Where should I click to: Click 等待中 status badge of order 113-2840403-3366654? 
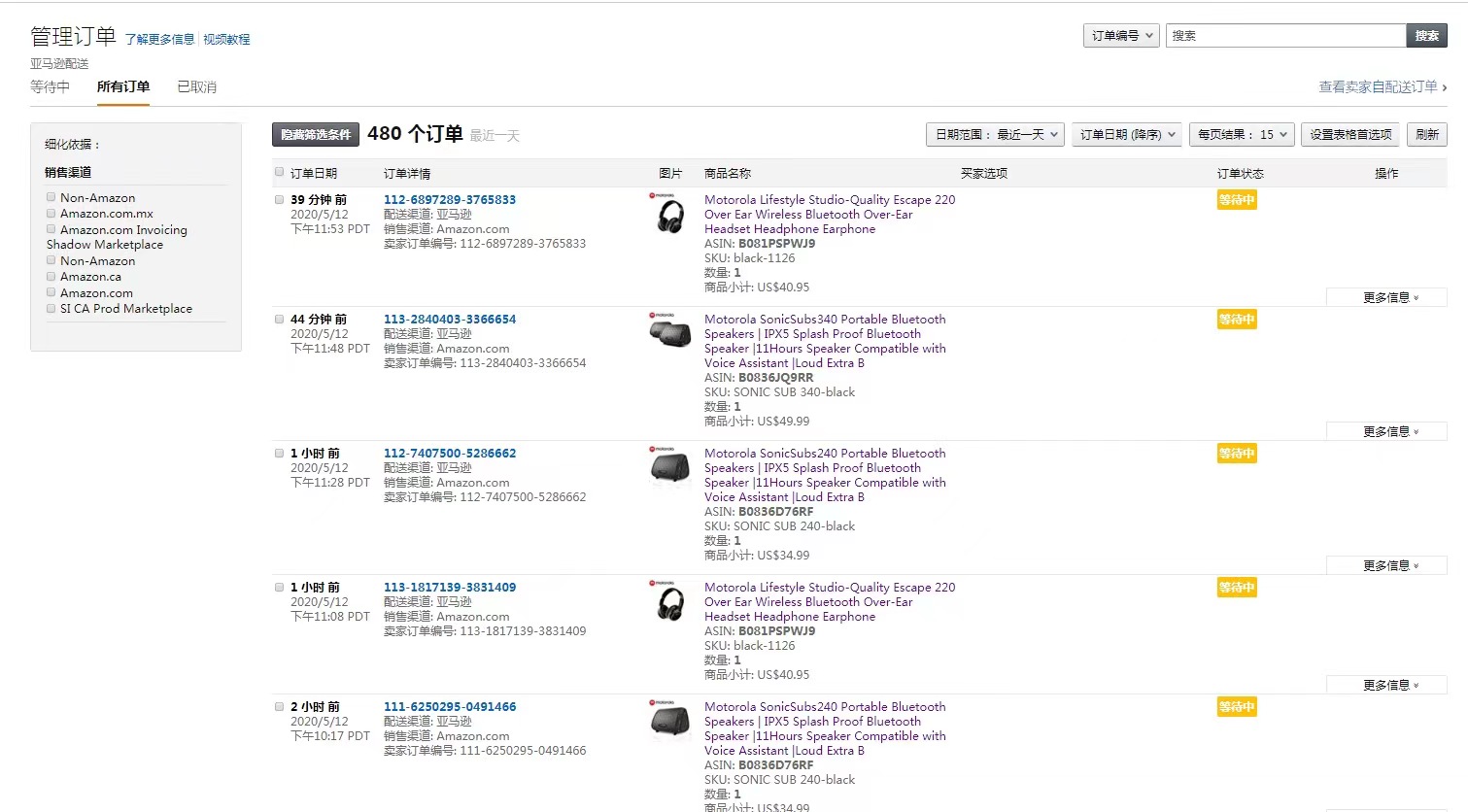click(x=1237, y=319)
